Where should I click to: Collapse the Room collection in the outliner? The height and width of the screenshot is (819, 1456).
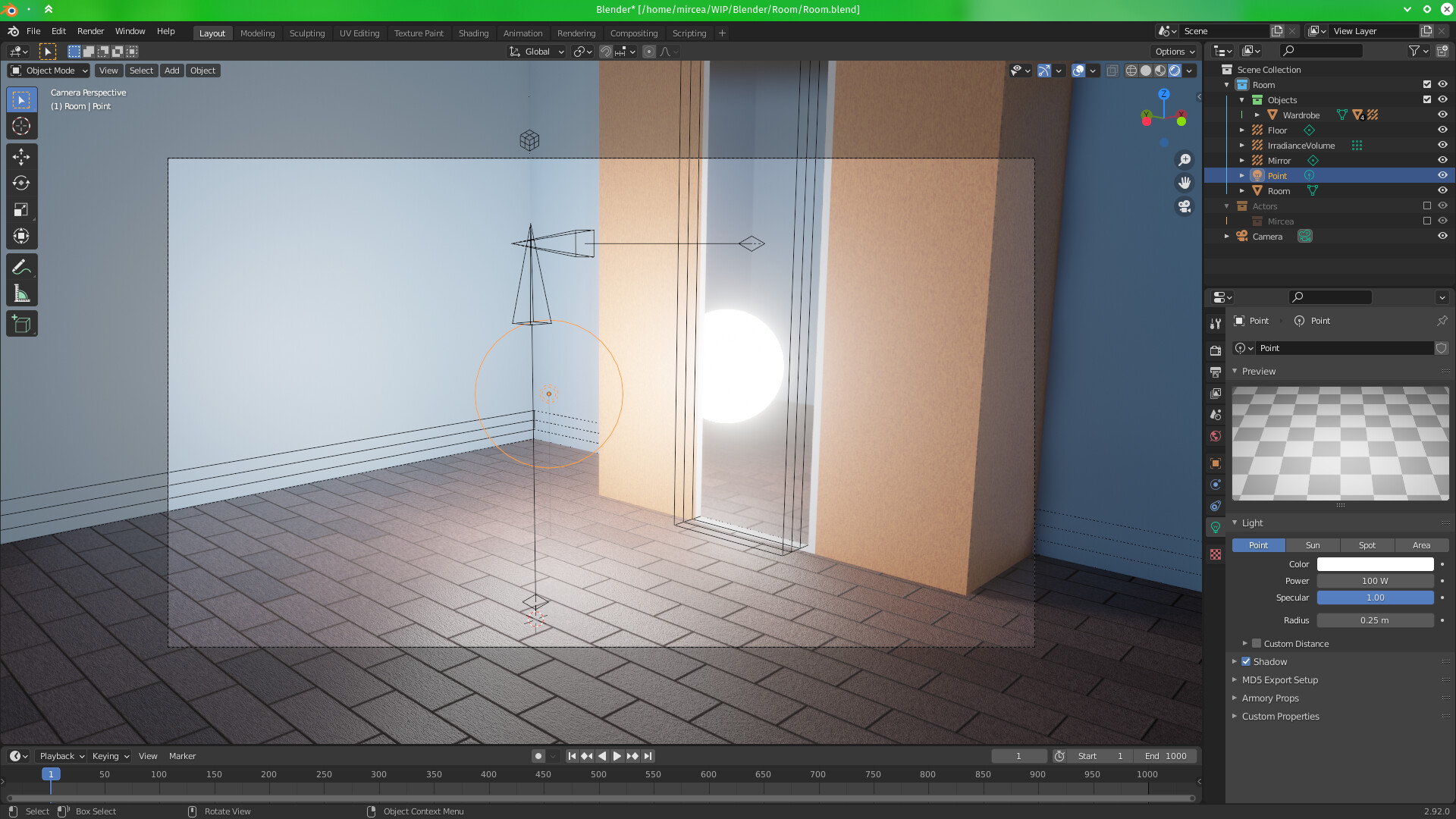(1226, 84)
